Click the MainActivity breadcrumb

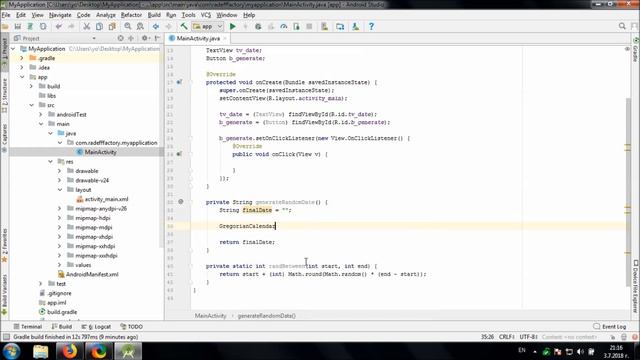pyautogui.click(x=210, y=316)
